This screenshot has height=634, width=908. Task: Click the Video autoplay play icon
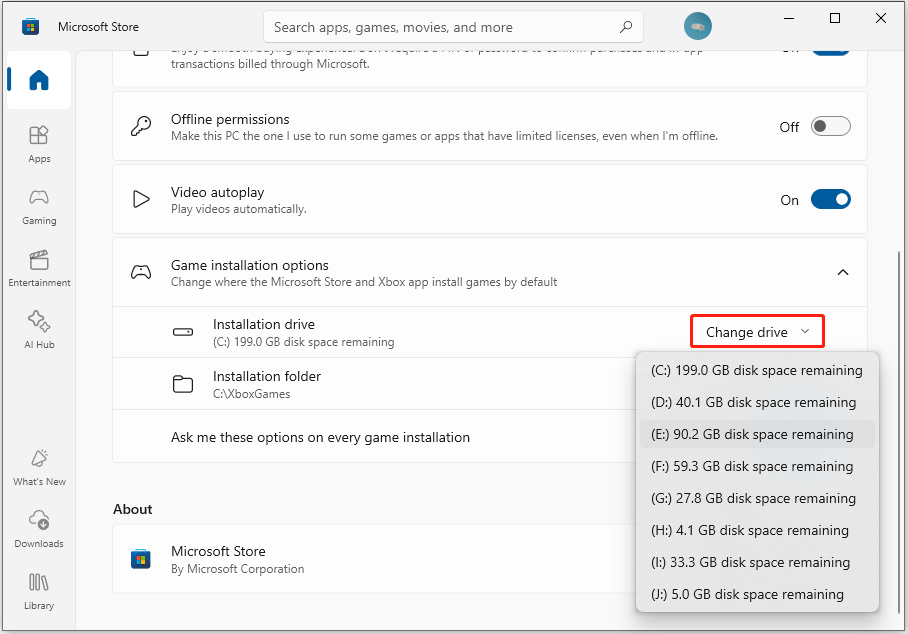click(141, 199)
